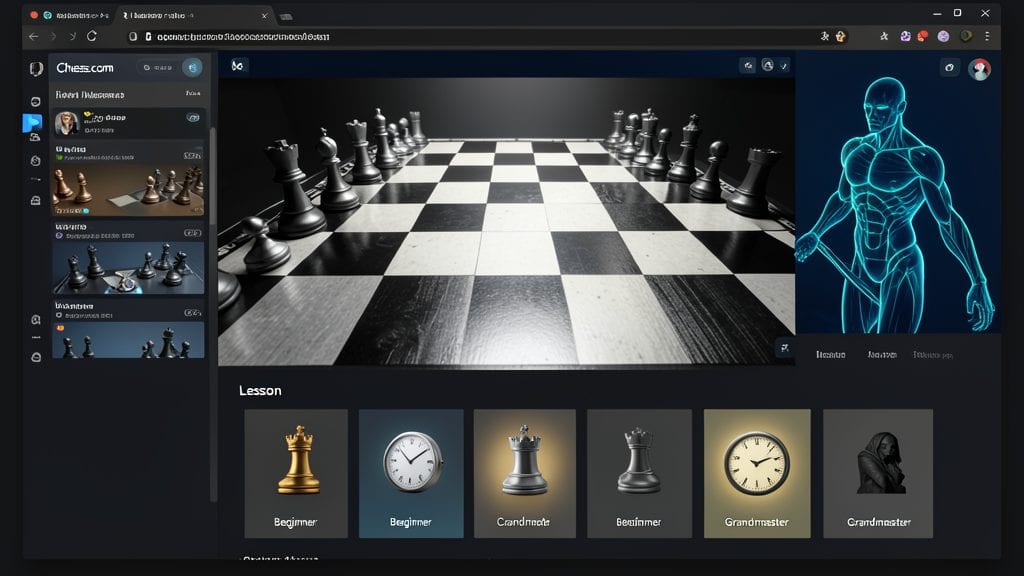Image resolution: width=1024 pixels, height=576 pixels.
Task: Click the badge at the right of the avatar row
Action: tap(193, 118)
